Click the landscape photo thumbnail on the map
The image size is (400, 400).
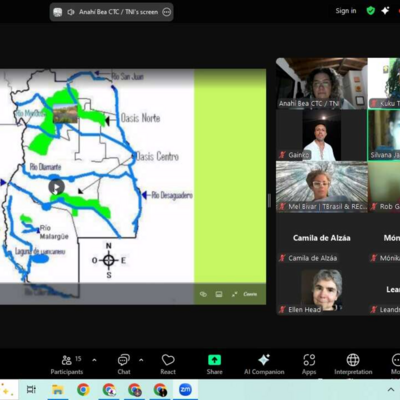pyautogui.click(x=65, y=113)
